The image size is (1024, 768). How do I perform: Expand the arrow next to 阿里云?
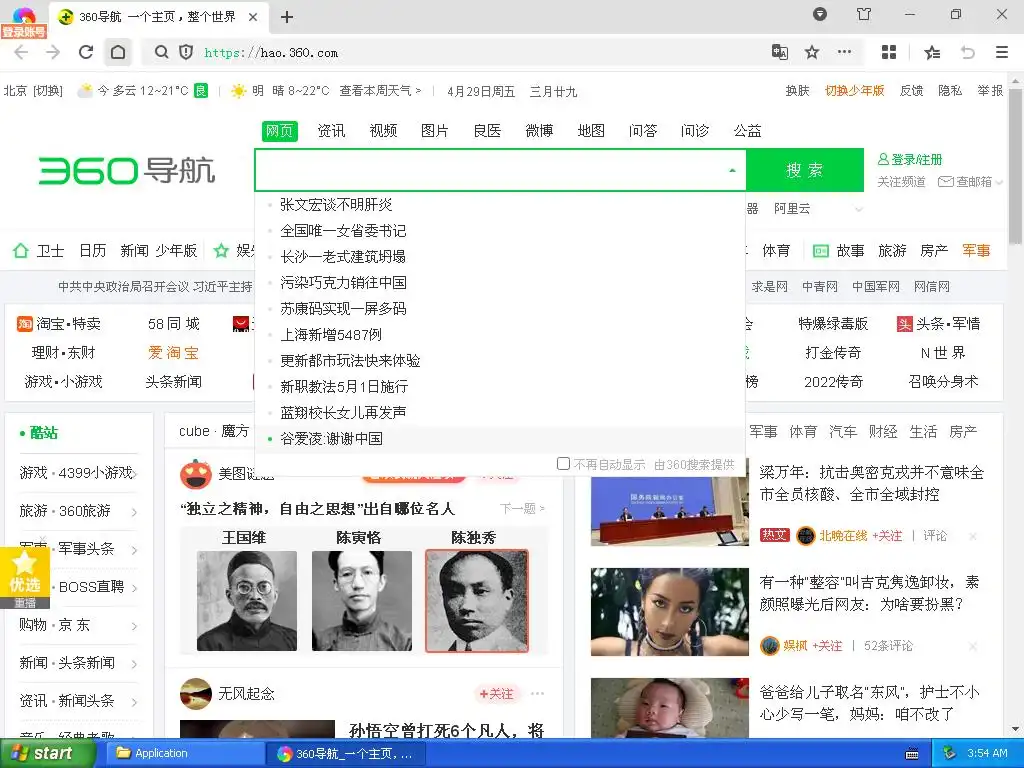pyautogui.click(x=859, y=209)
